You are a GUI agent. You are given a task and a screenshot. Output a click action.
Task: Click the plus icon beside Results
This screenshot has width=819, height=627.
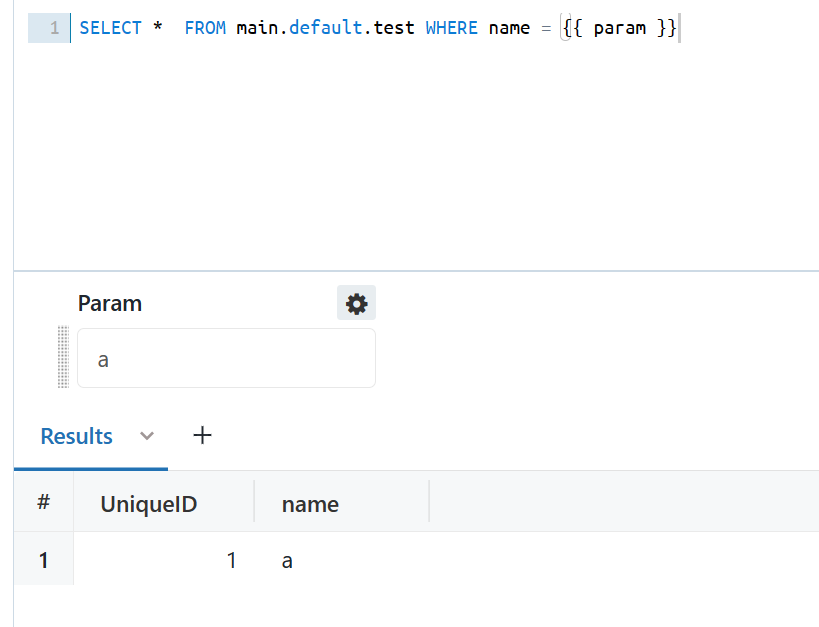202,435
